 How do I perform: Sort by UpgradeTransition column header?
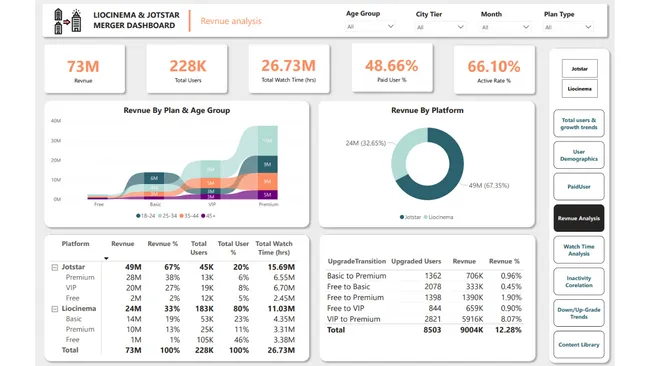[x=357, y=261]
